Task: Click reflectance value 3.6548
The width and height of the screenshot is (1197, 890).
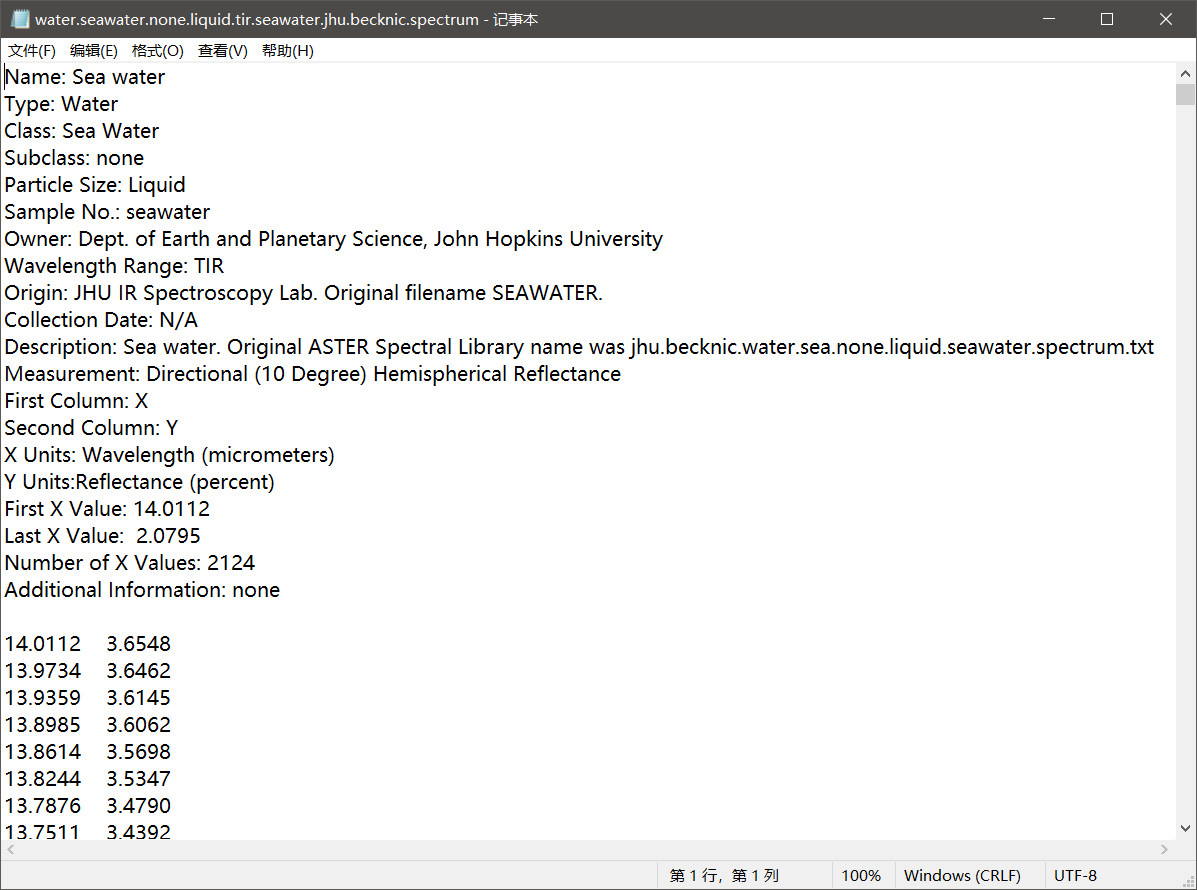Action: pos(138,644)
